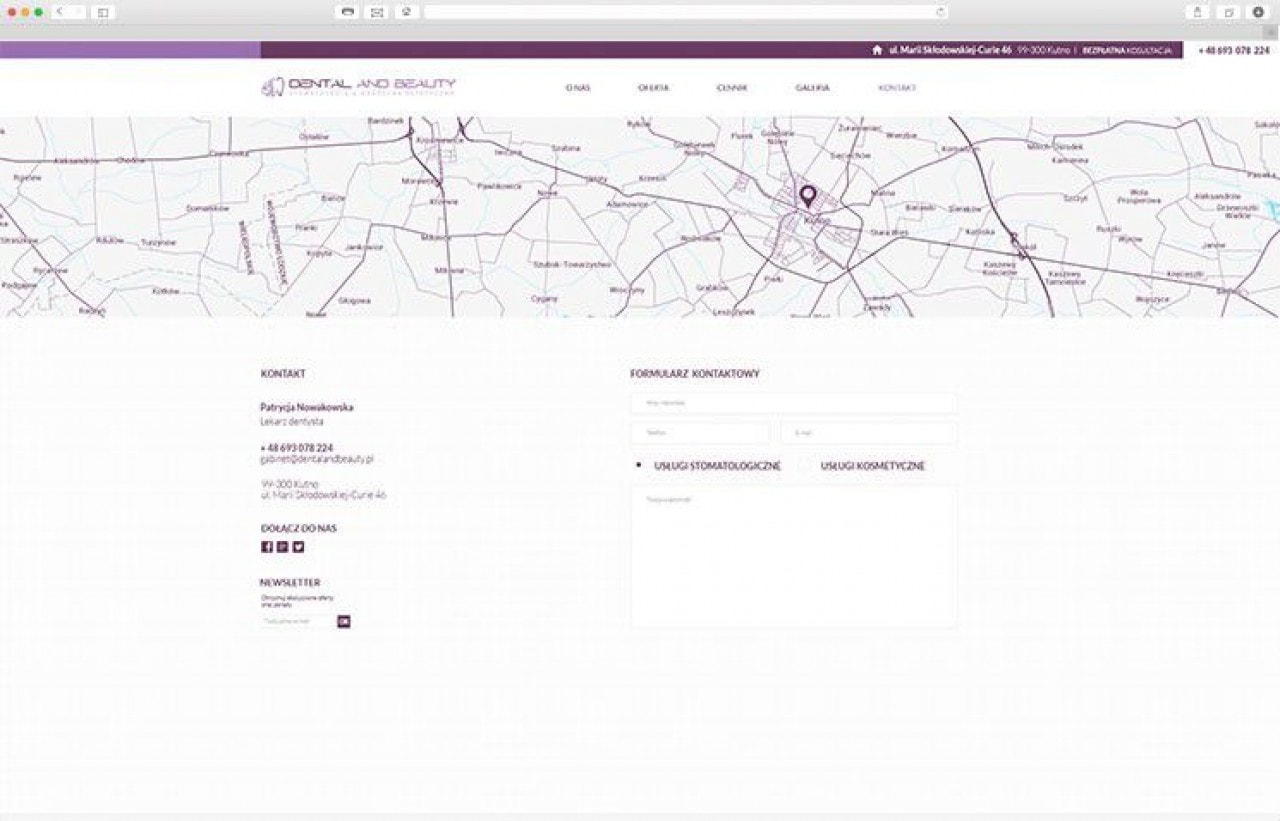Navigate to the Galeria page
Viewport: 1280px width, 821px height.
pos(812,88)
